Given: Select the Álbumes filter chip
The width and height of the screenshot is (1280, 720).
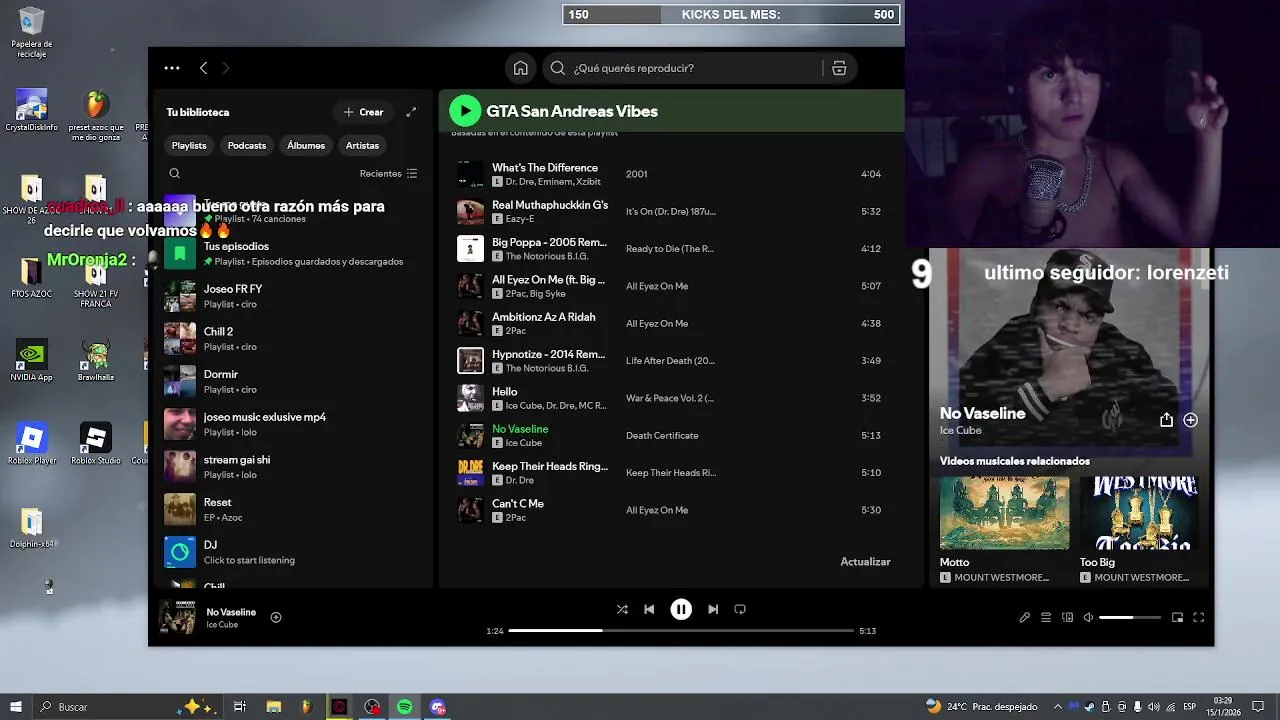Looking at the screenshot, I should (x=306, y=145).
